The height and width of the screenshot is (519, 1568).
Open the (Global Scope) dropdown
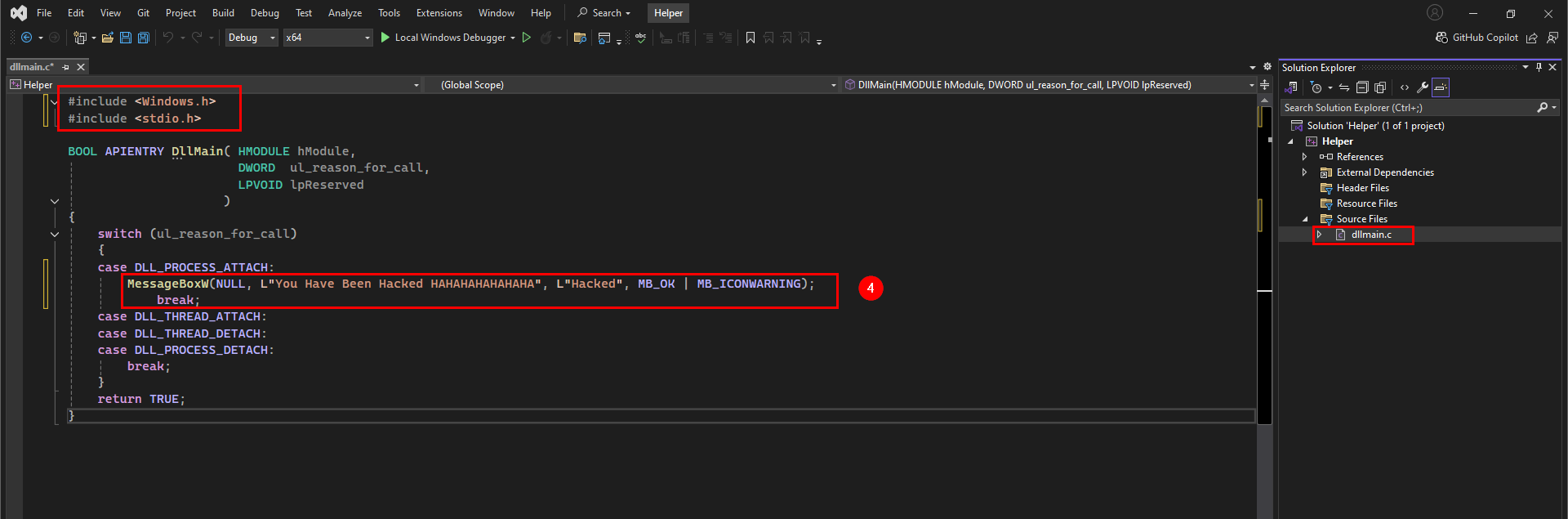tap(630, 85)
